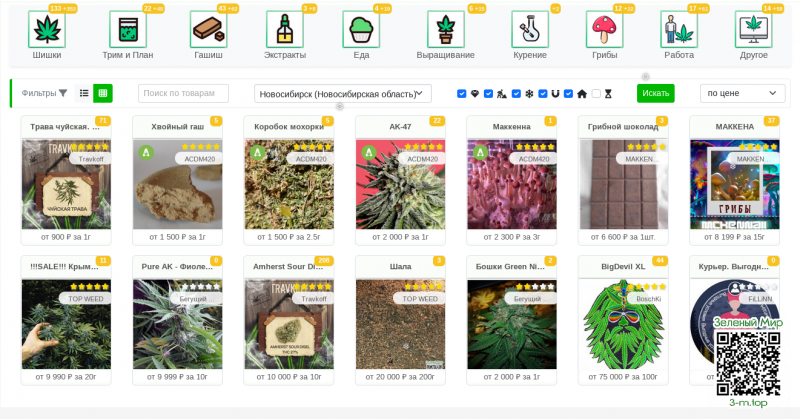Expand the 'по цене' sort dropdown
The width and height of the screenshot is (800, 419).
coord(742,93)
